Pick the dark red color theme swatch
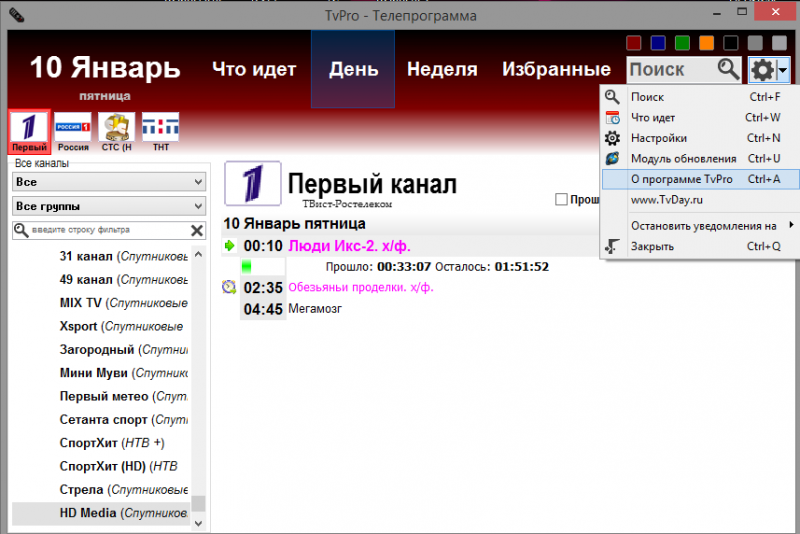 (x=633, y=43)
